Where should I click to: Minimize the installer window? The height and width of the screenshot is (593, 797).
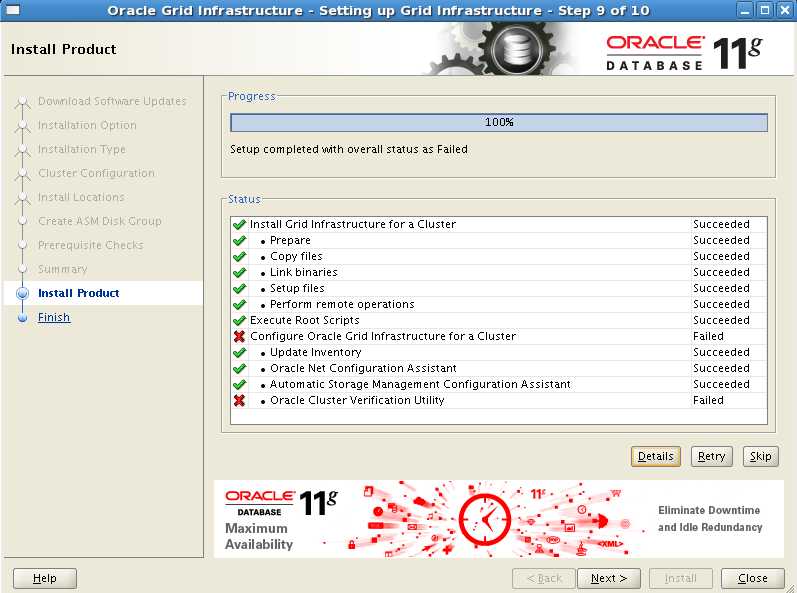coord(745,10)
